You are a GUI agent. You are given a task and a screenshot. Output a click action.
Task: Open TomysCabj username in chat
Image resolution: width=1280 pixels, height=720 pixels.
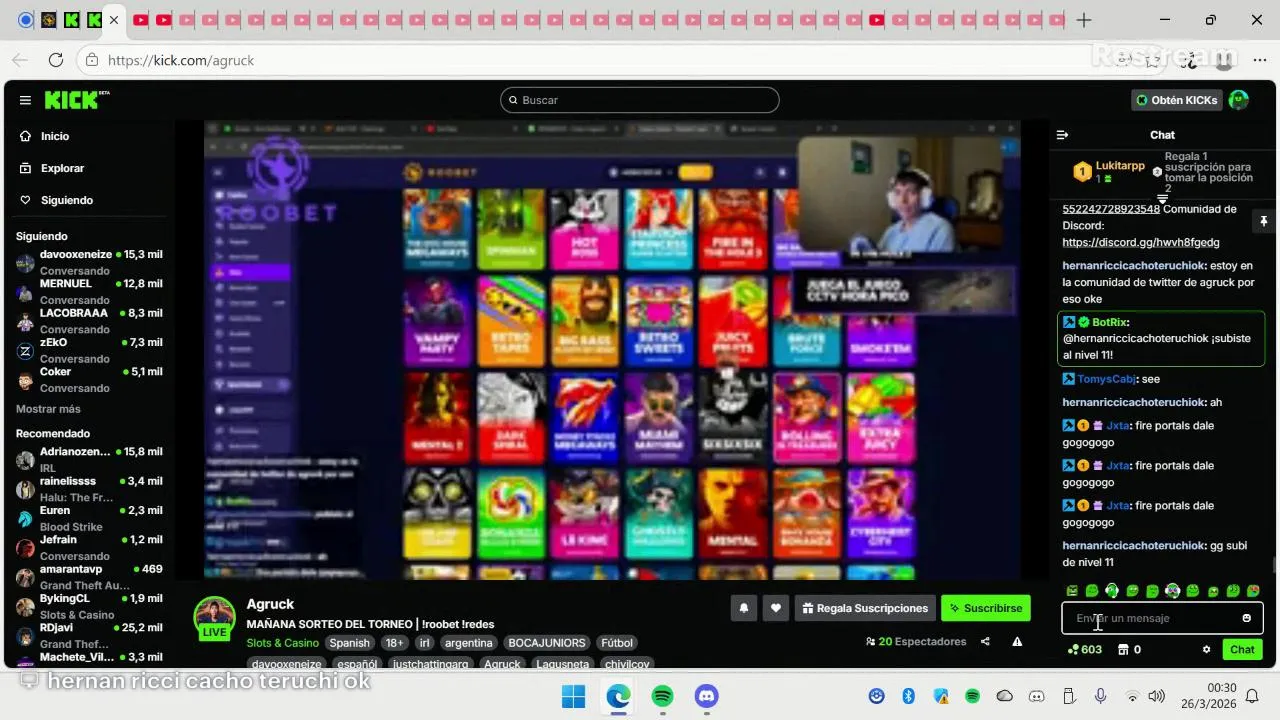point(1106,379)
